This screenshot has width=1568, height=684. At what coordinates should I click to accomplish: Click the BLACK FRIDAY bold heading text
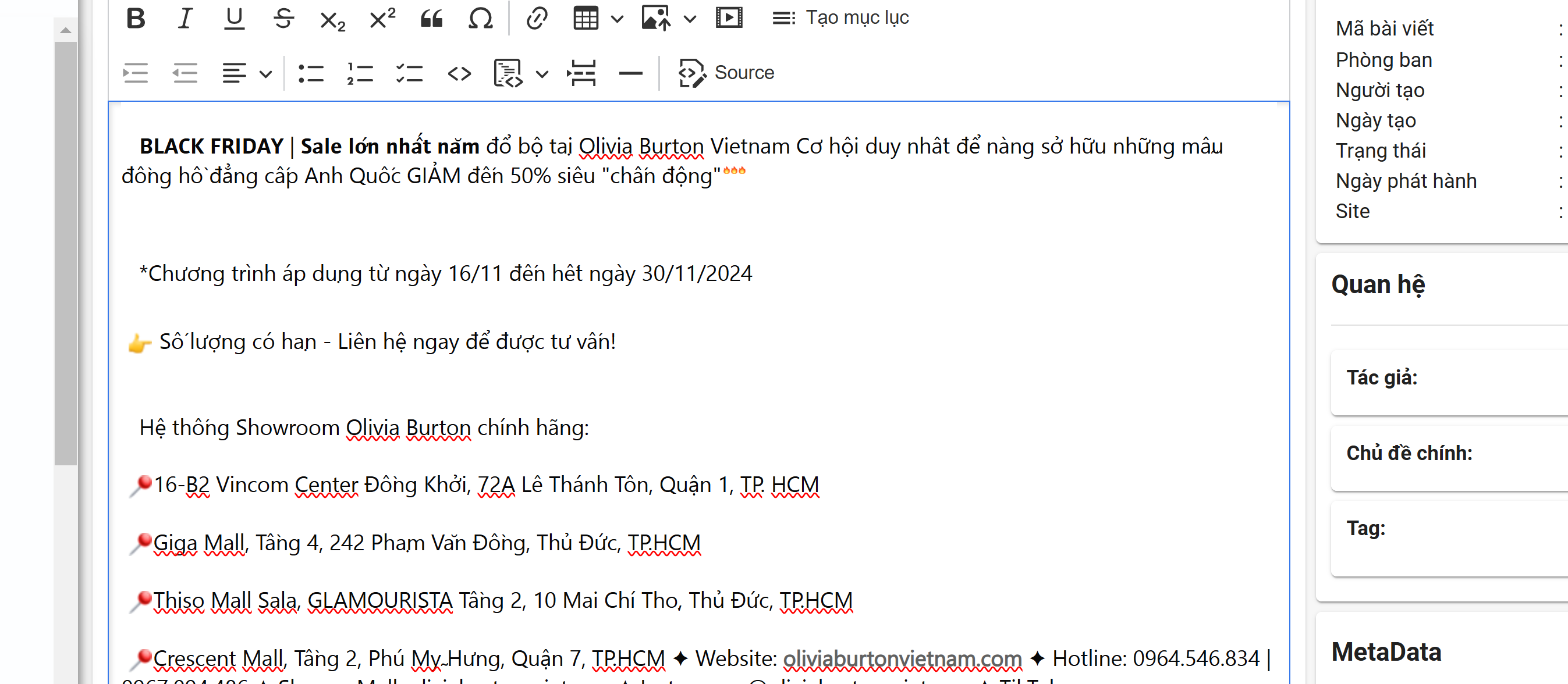[x=309, y=146]
